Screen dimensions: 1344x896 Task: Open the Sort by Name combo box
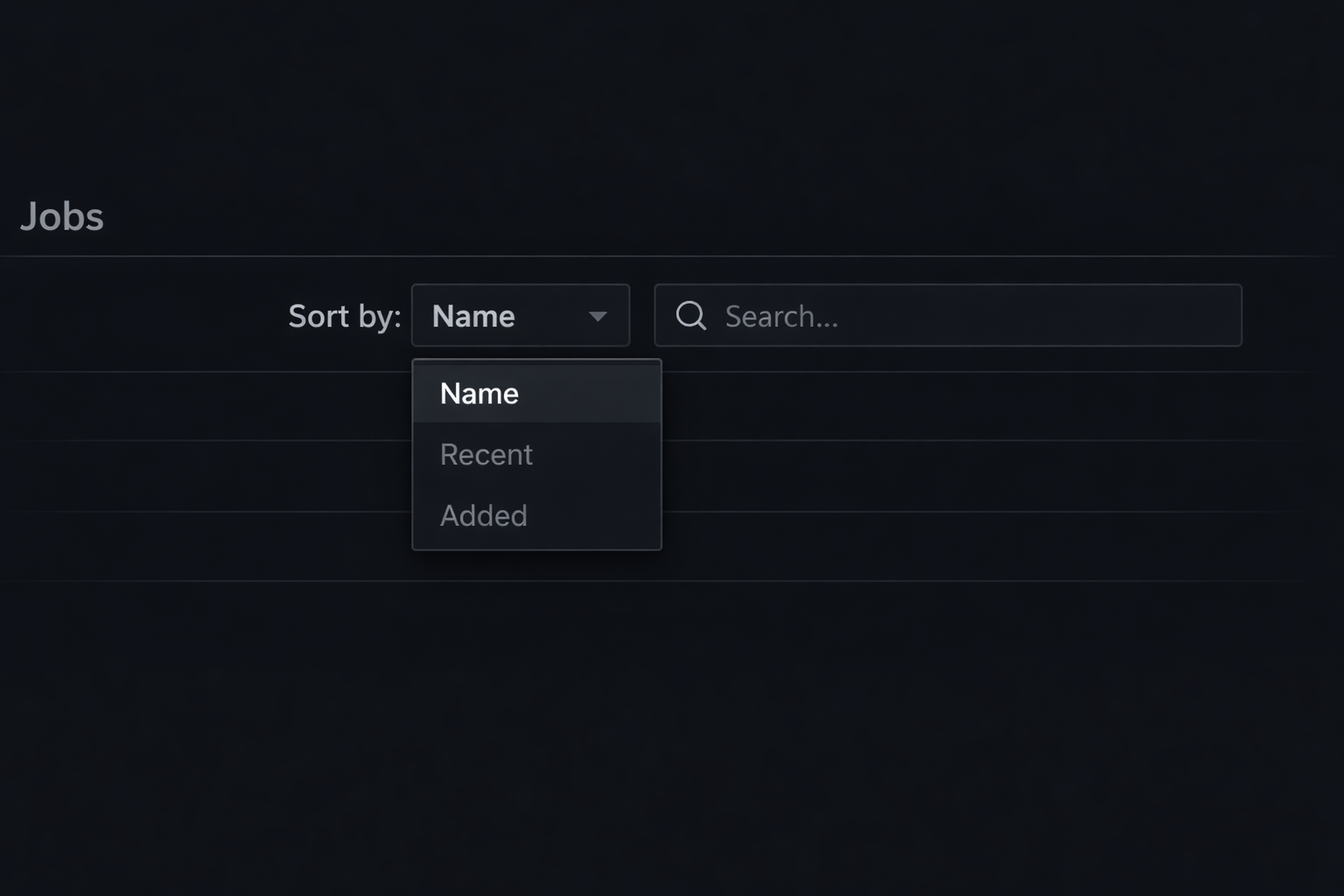pos(520,316)
